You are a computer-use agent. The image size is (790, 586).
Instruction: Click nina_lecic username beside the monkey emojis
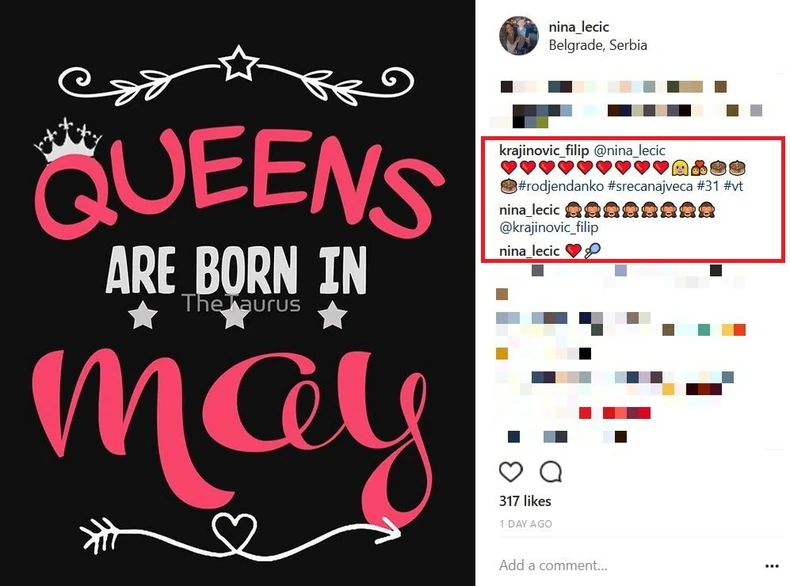(x=530, y=211)
